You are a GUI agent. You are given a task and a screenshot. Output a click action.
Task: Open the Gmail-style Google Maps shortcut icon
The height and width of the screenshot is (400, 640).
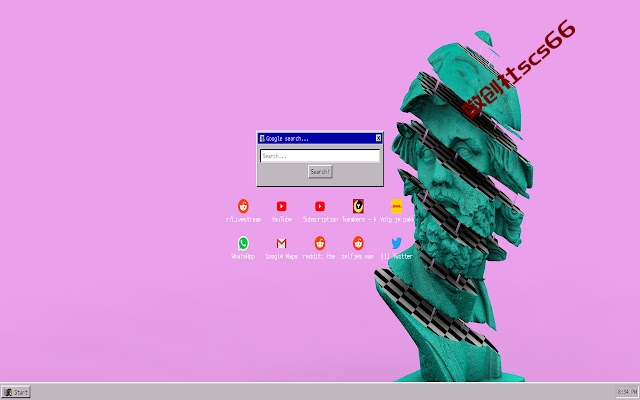[282, 243]
